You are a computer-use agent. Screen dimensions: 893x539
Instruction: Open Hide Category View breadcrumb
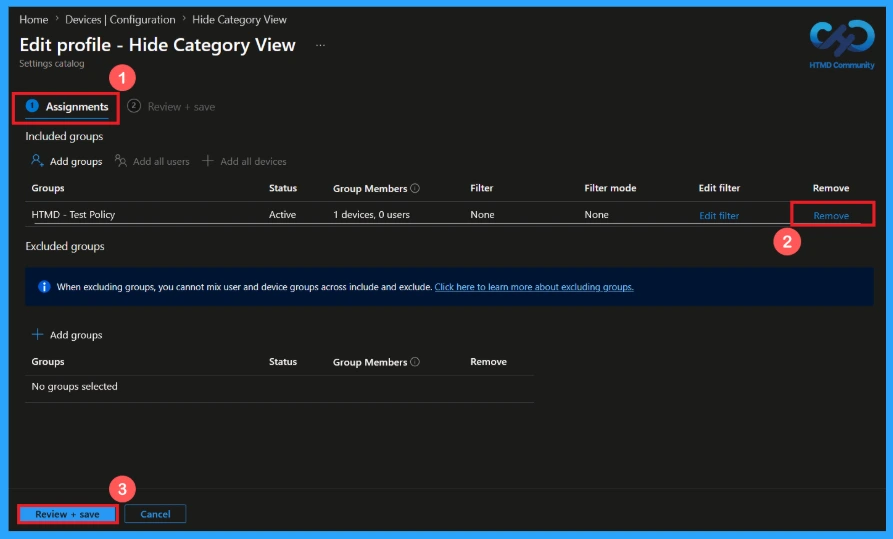click(x=239, y=19)
